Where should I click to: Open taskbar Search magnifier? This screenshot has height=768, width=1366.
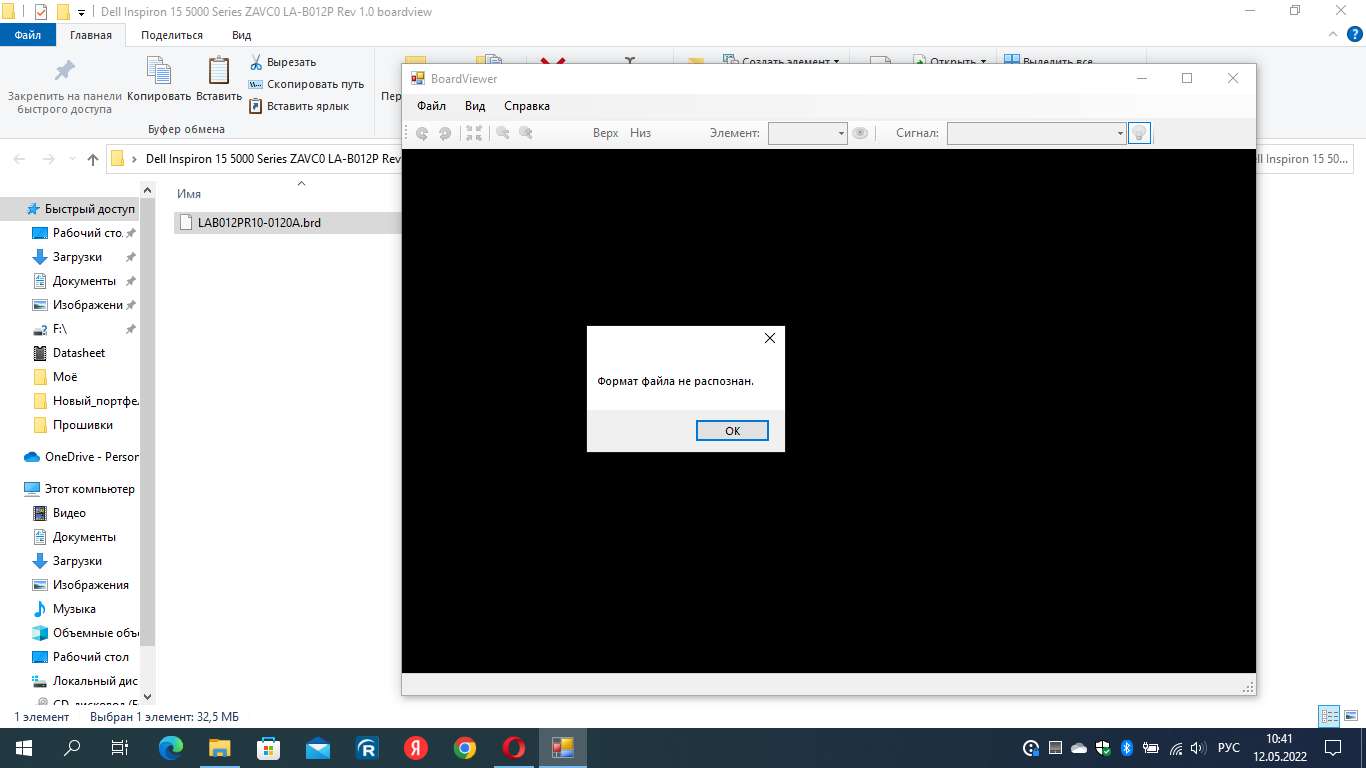[72, 748]
